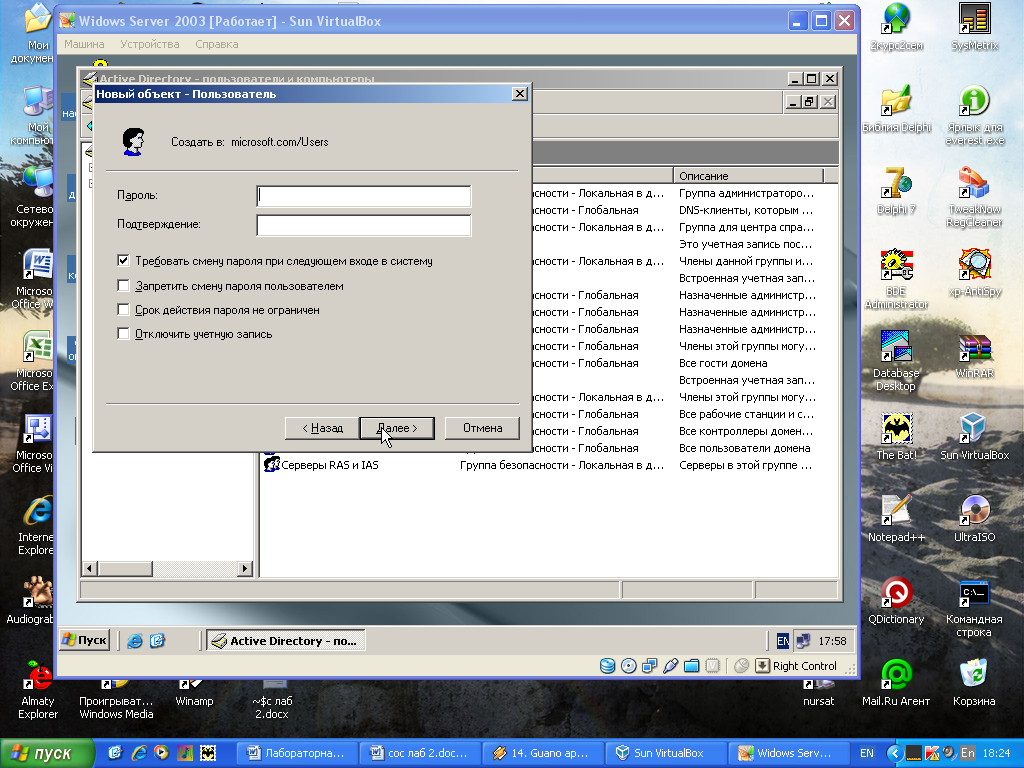Click the right arrow of tree pane scrollbar
This screenshot has width=1024, height=768.
(x=244, y=568)
